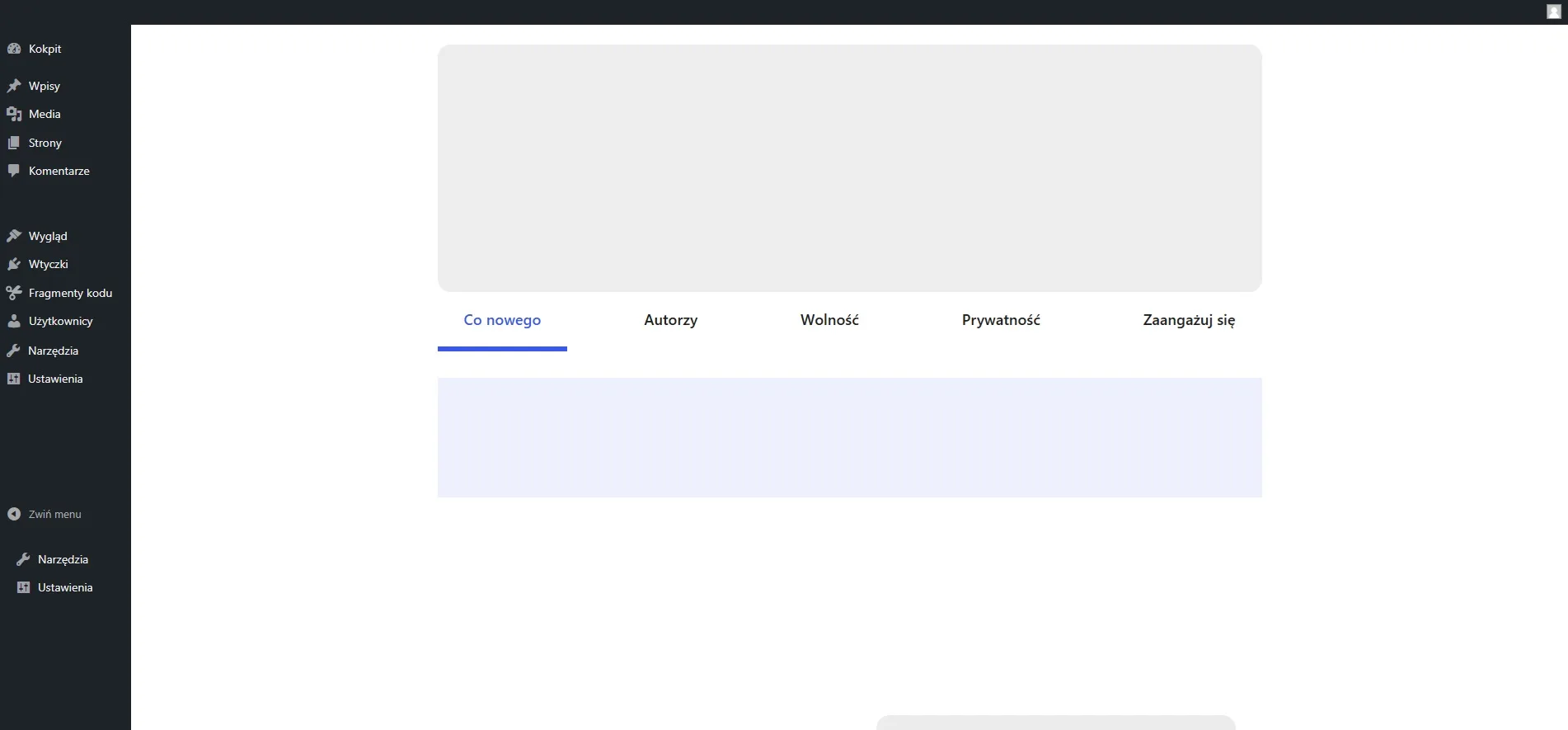Click the Wtyczki plug icon

[14, 264]
